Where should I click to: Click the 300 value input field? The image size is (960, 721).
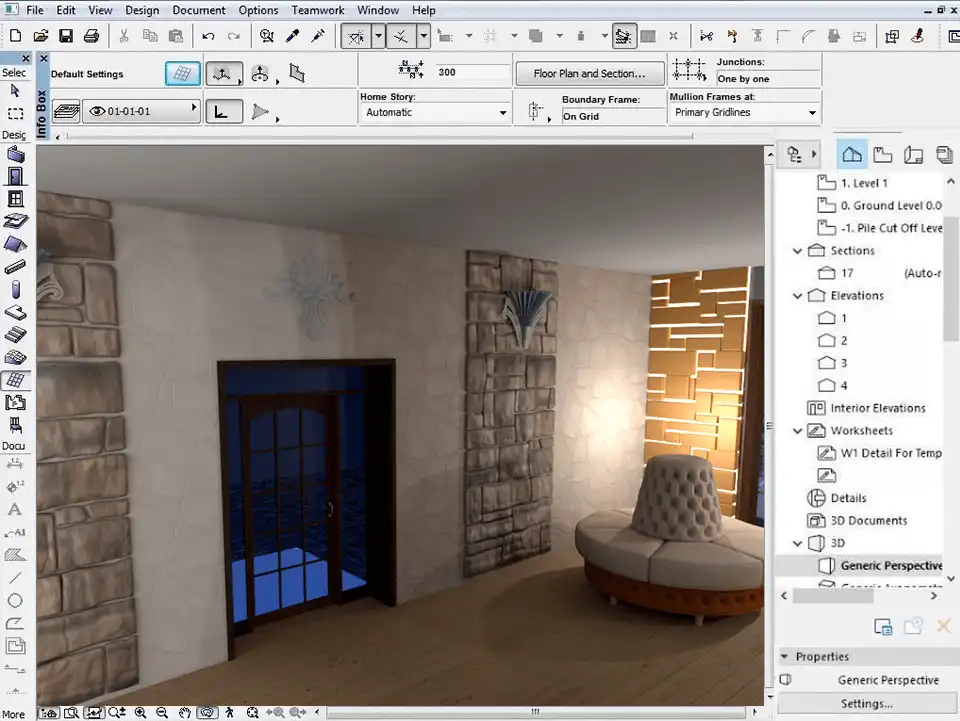point(472,72)
